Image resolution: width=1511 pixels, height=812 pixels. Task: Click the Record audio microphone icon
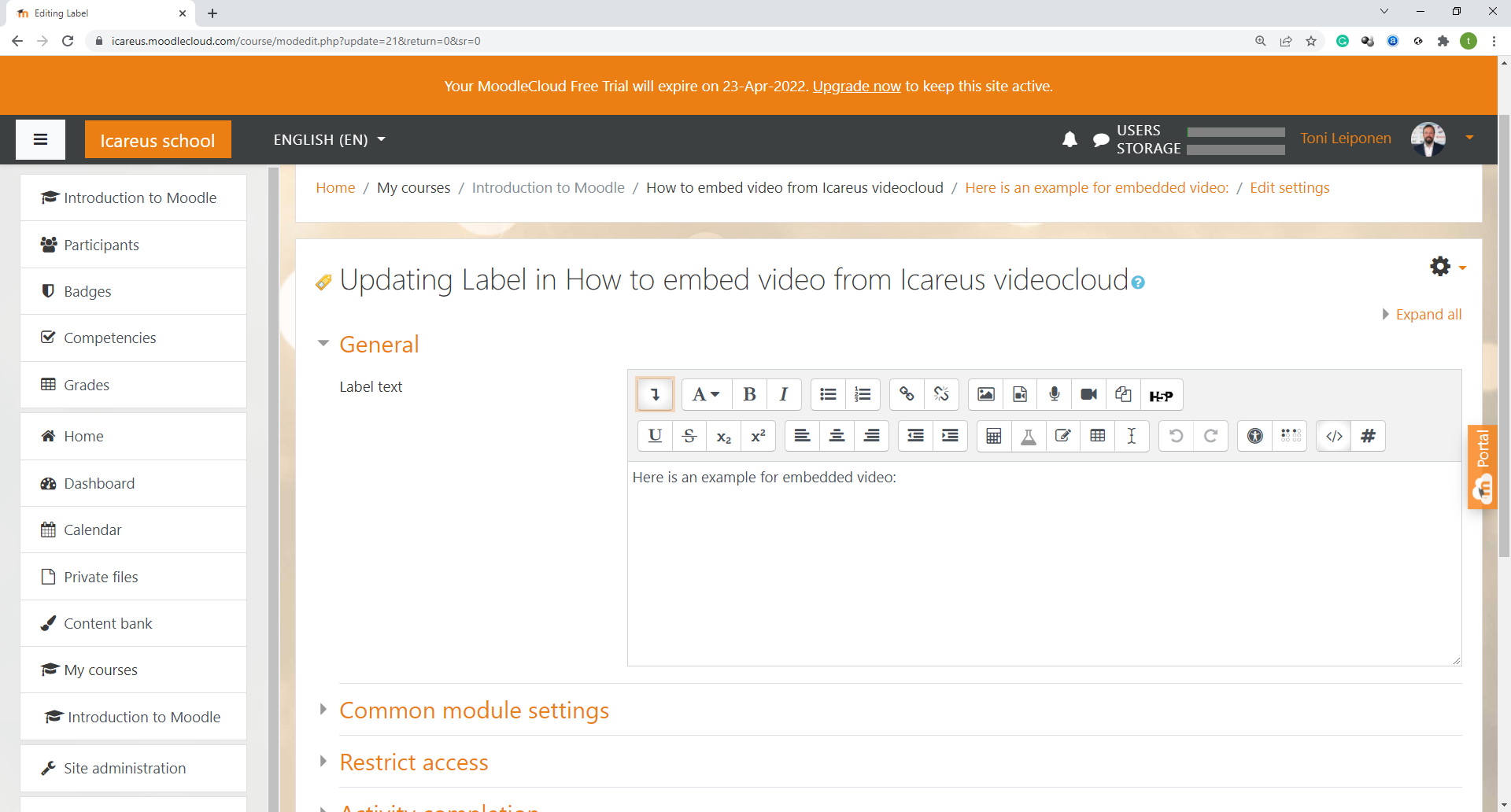(1055, 395)
